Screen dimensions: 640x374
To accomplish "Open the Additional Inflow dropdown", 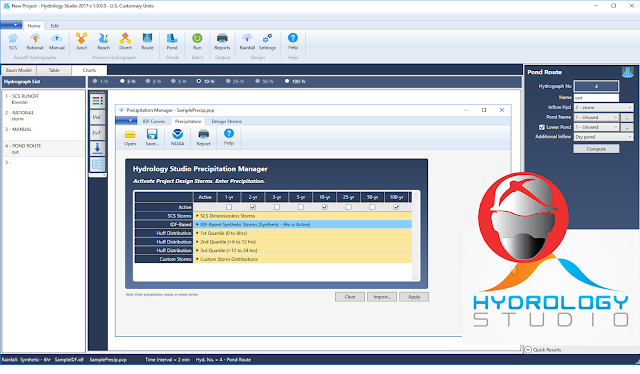I will (604, 137).
